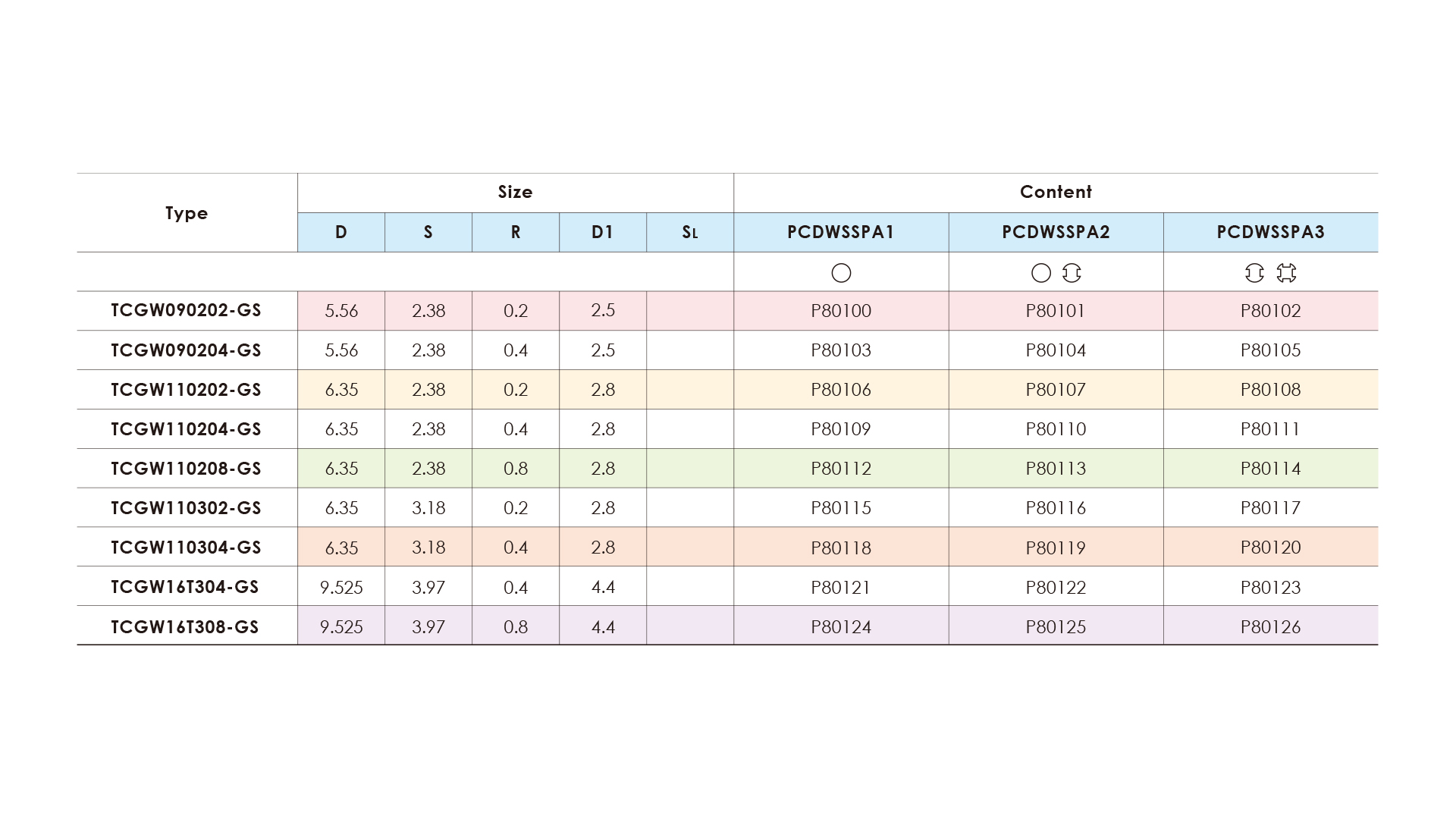Click part number P80108 in orange row

coord(1270,390)
